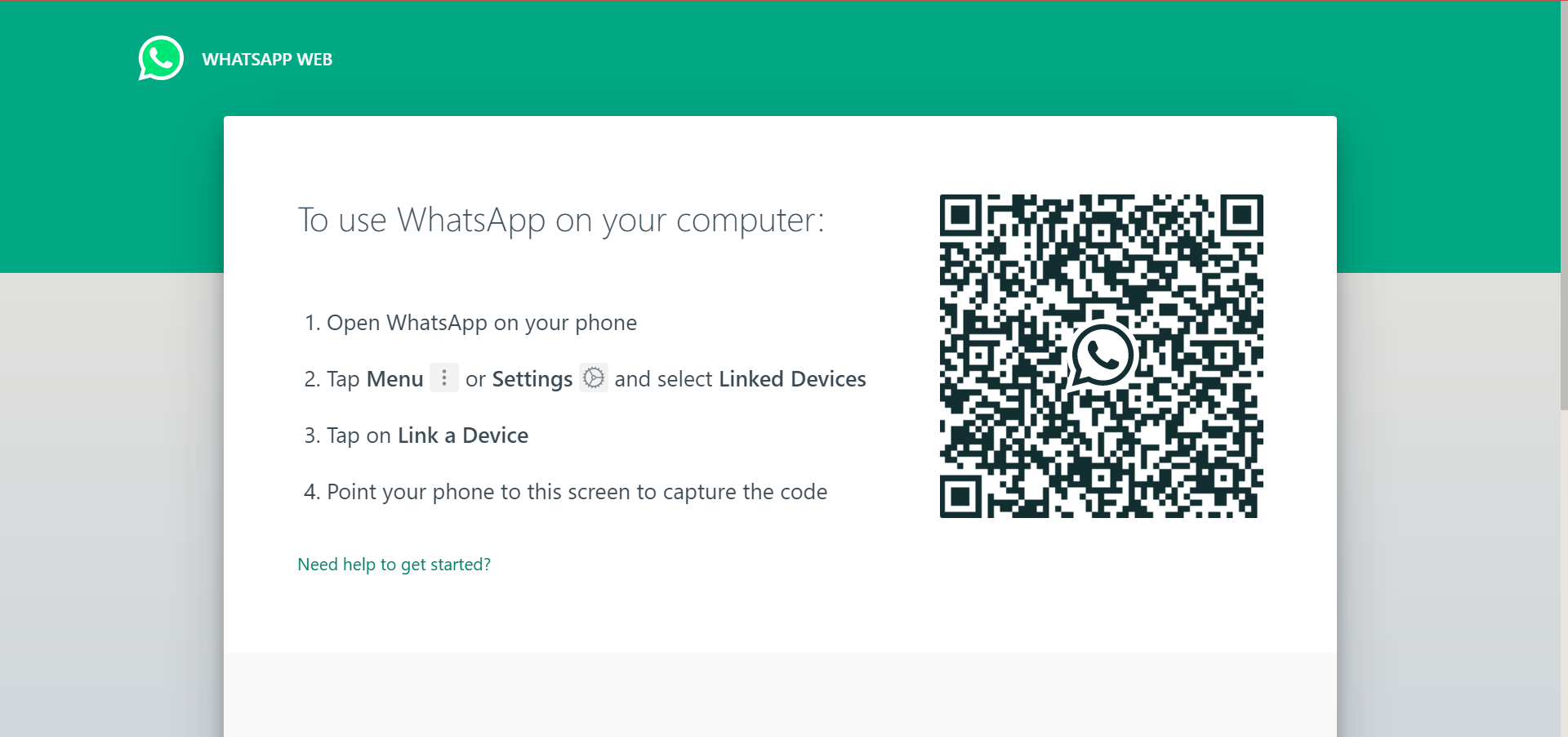Click the Settings gear icon
The image size is (1568, 737).
point(594,377)
